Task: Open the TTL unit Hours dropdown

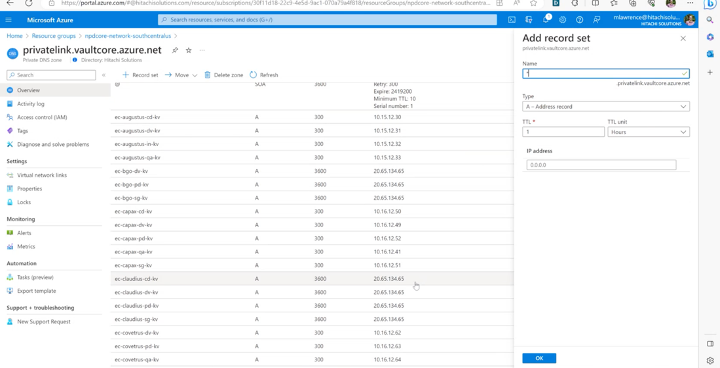Action: click(648, 132)
